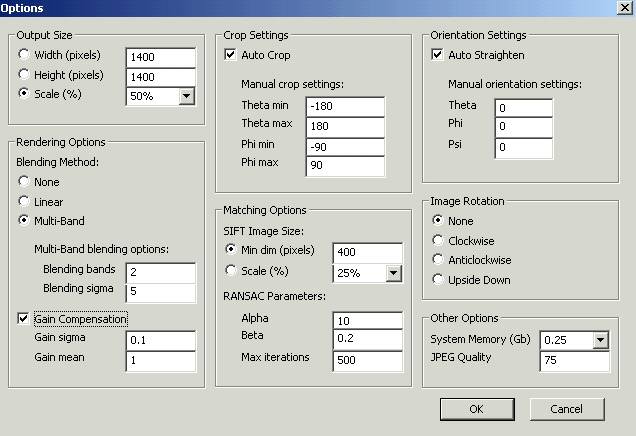Toggle the Auto Straighten checkbox
Viewport: 636px width, 436px height.
[437, 54]
